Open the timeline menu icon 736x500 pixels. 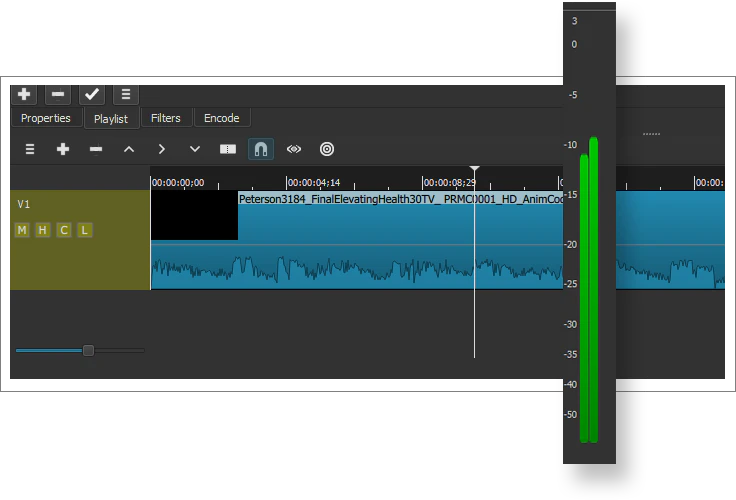tap(30, 149)
